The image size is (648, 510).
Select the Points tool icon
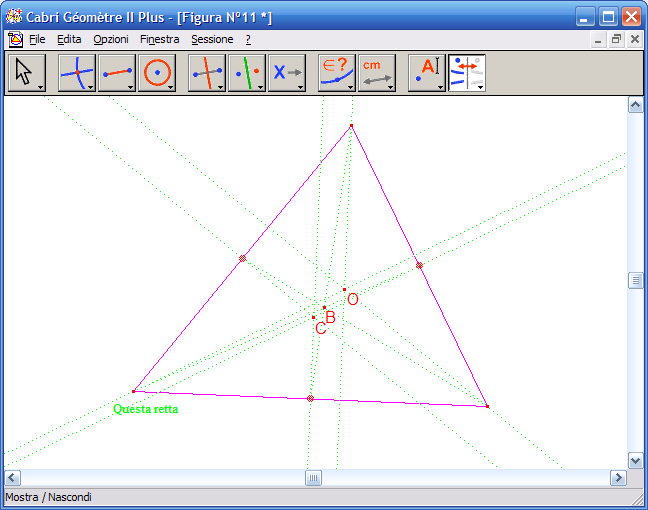click(x=77, y=72)
